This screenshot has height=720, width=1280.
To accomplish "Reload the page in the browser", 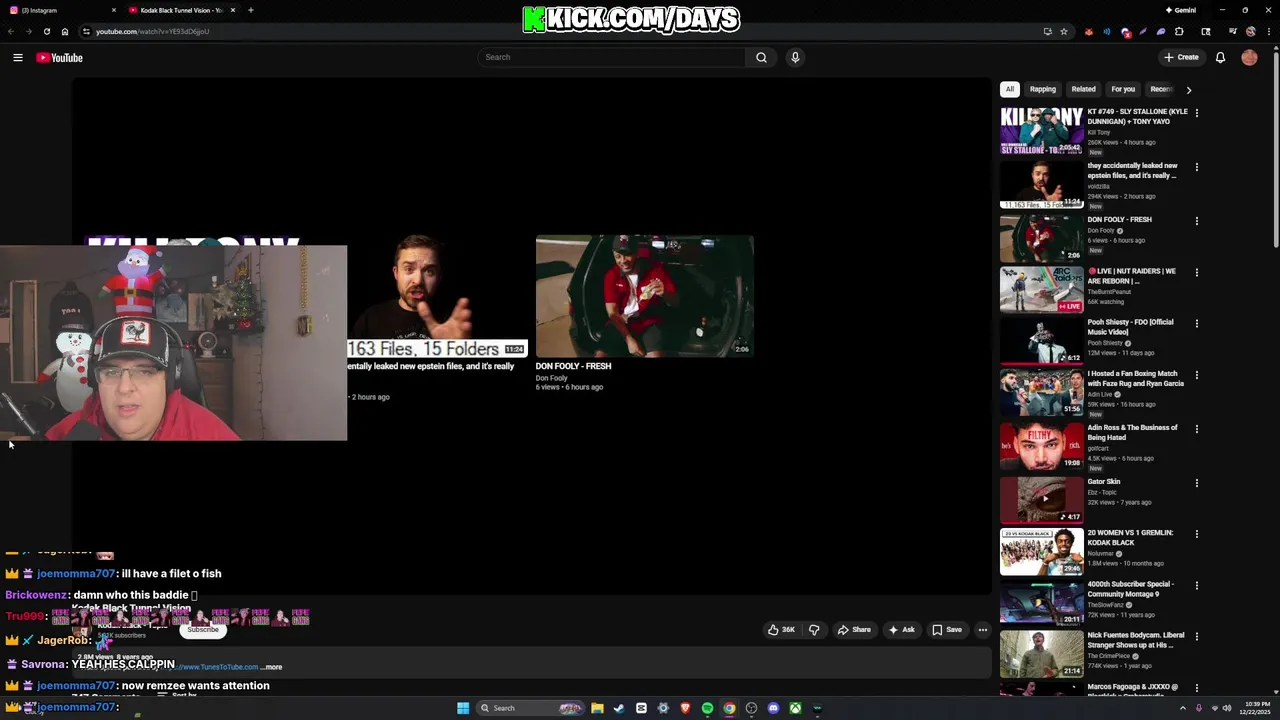I will coord(46,31).
